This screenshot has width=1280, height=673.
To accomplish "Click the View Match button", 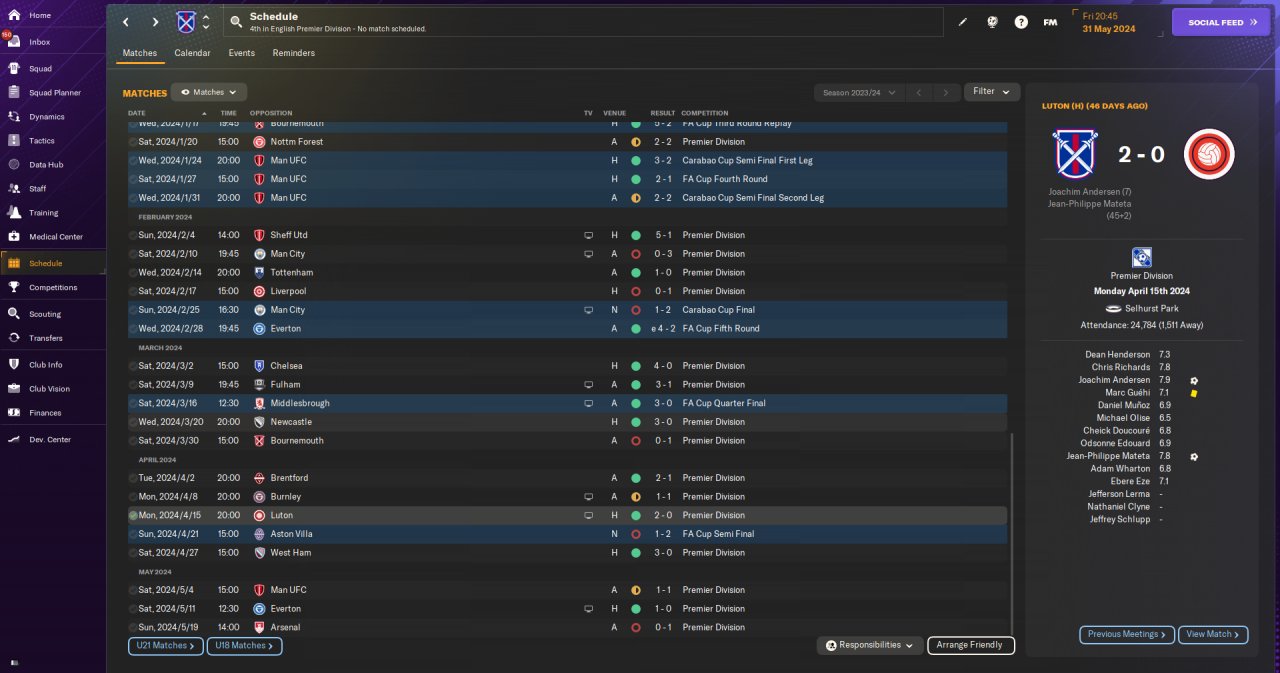I will tap(1214, 634).
